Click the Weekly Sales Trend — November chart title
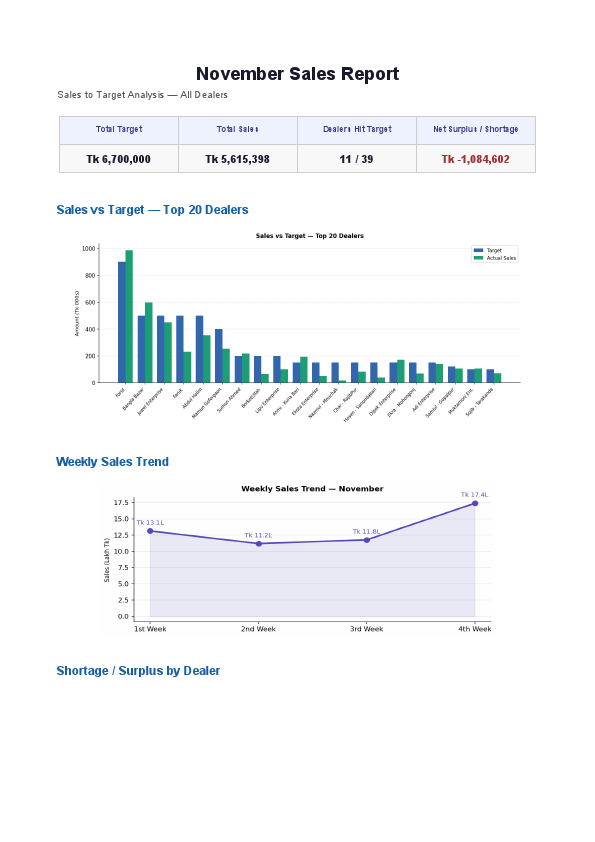 [x=312, y=489]
